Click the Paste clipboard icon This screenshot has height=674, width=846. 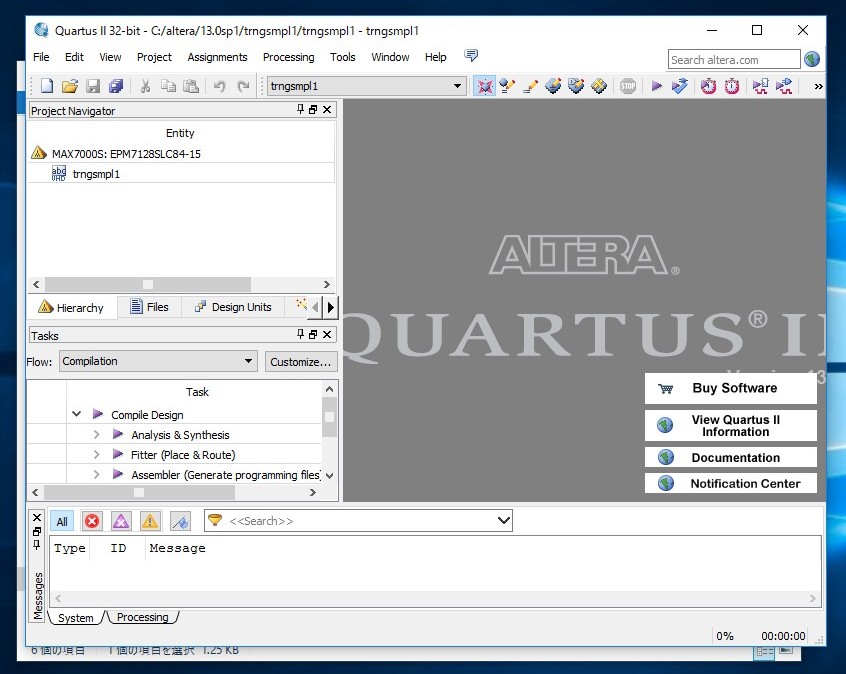point(191,86)
